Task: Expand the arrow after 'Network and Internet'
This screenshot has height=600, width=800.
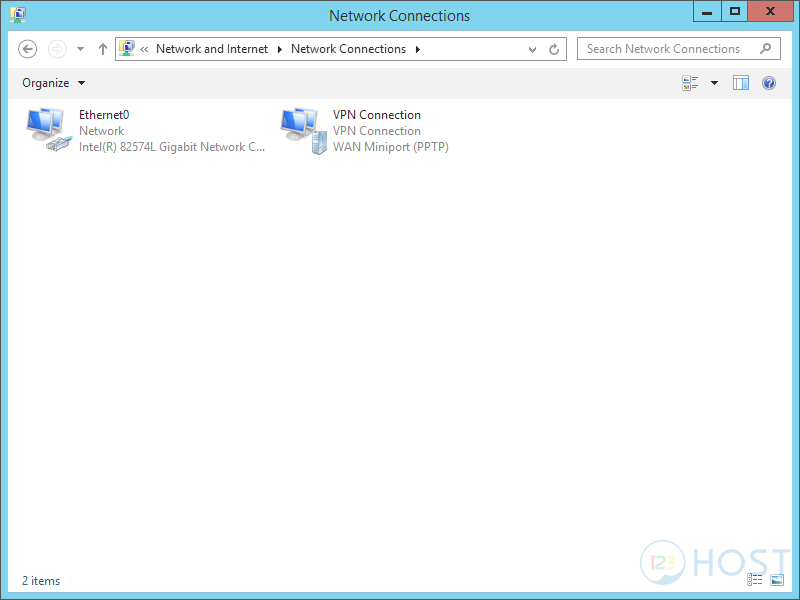Action: pos(280,49)
